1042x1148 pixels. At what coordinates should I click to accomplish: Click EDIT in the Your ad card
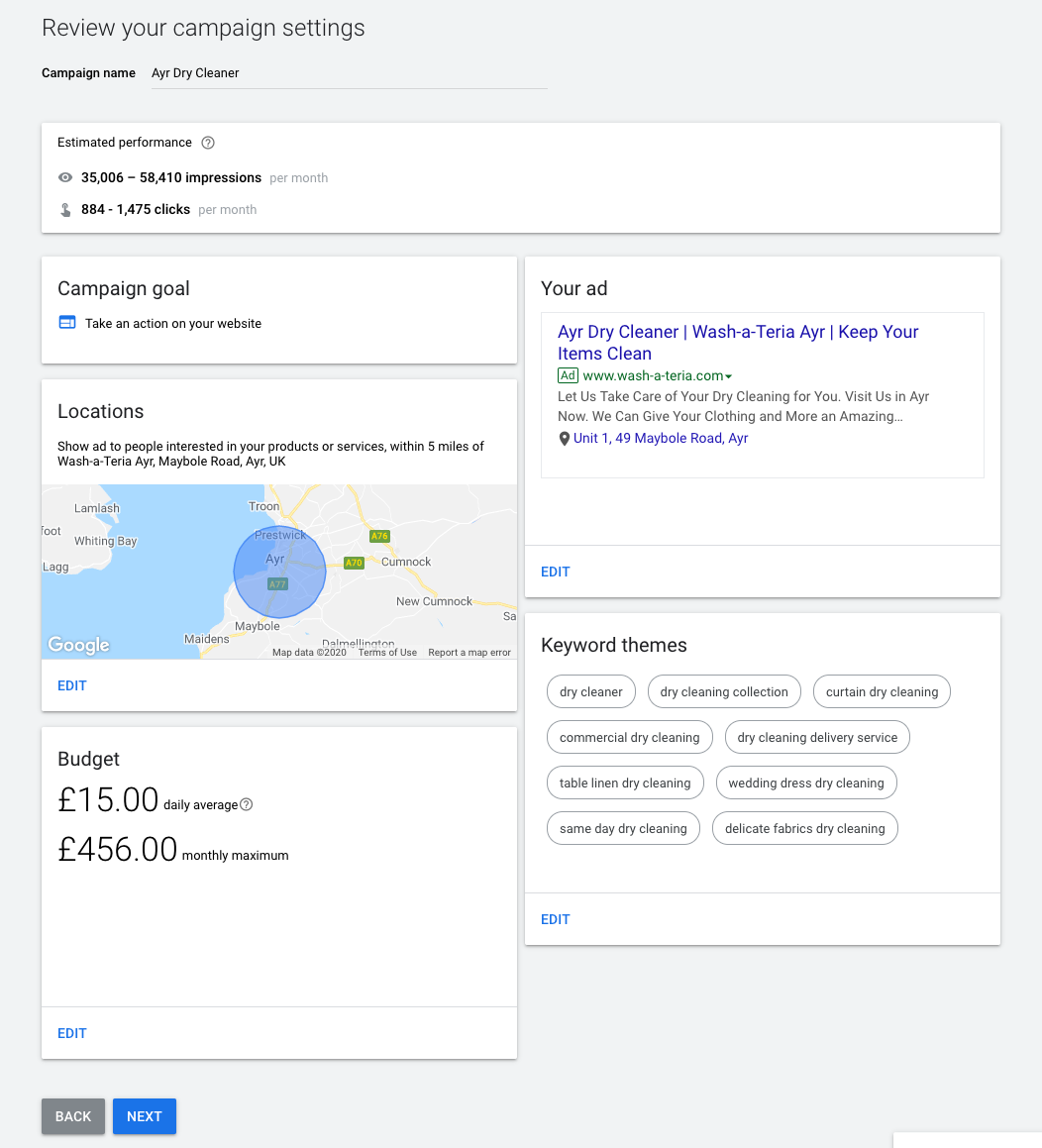click(555, 573)
